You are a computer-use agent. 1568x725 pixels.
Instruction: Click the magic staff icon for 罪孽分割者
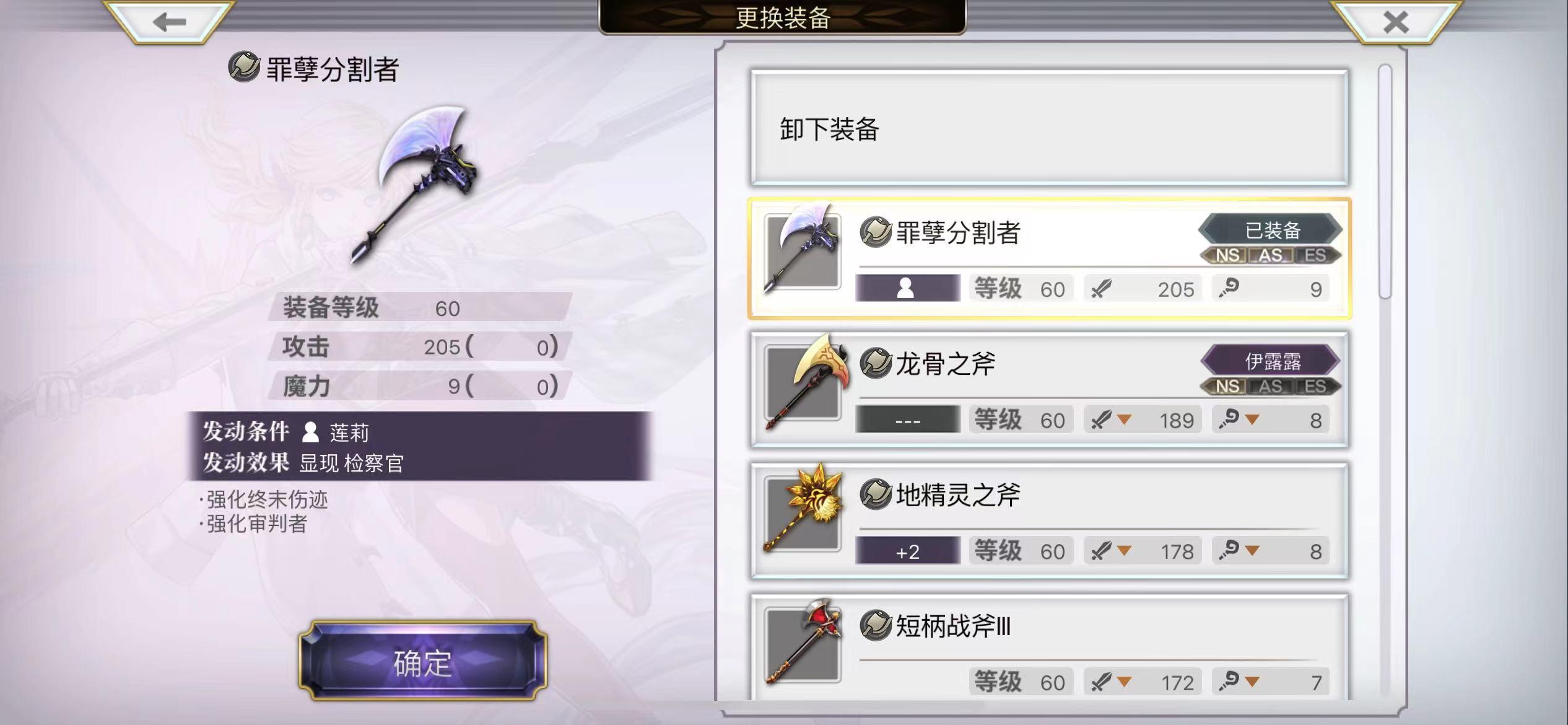(x=1229, y=288)
